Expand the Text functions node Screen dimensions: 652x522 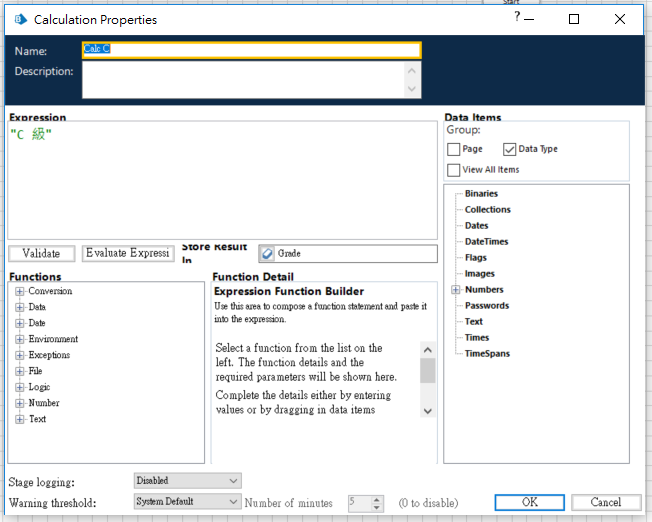[20, 419]
